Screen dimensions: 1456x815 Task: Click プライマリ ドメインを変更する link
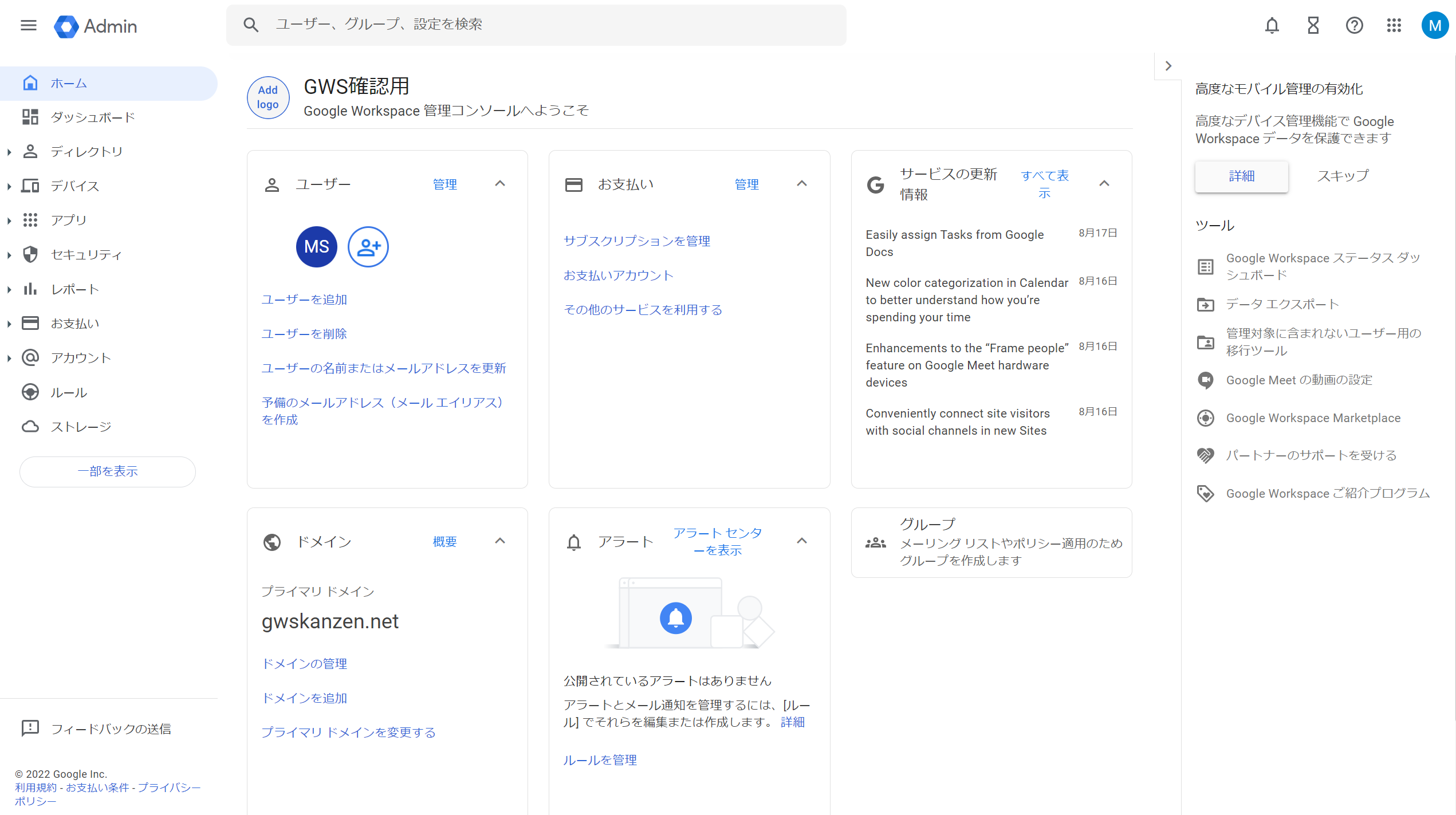click(348, 733)
